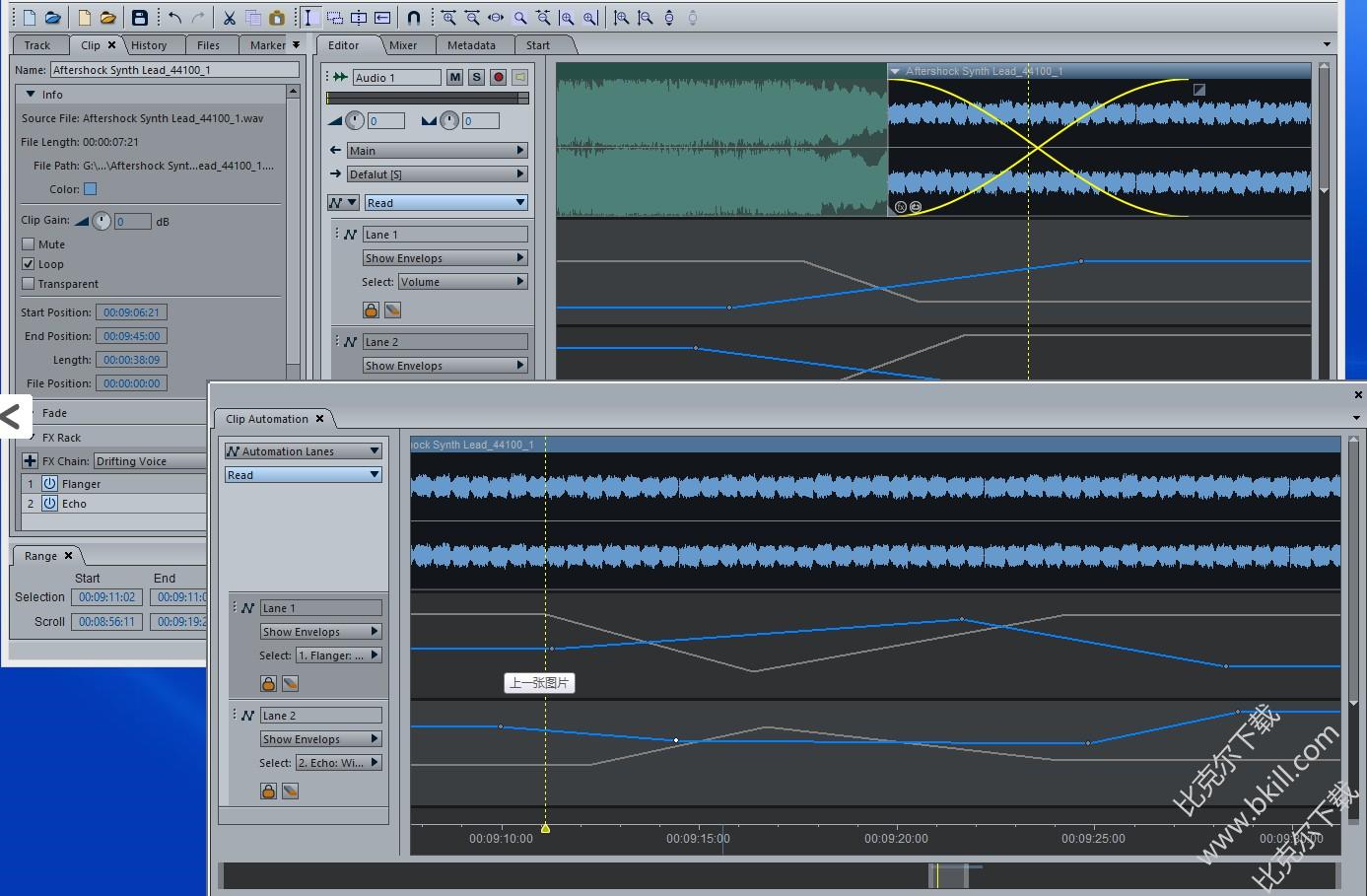
Task: Lock Lane 1 in Clip Automation
Action: pos(268,683)
